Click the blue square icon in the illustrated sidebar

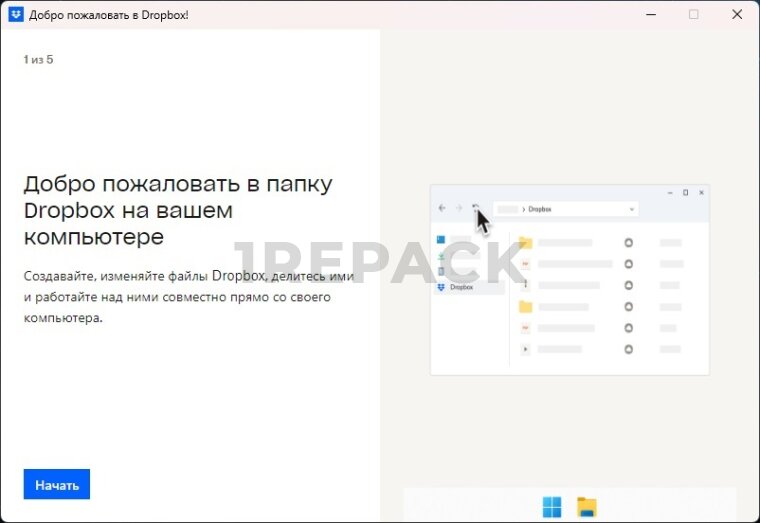click(441, 240)
